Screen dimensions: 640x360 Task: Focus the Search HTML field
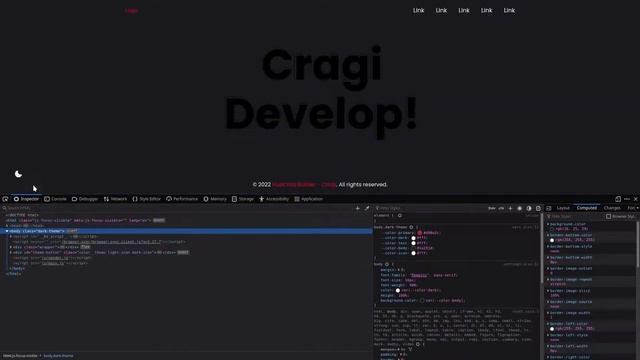[176, 208]
